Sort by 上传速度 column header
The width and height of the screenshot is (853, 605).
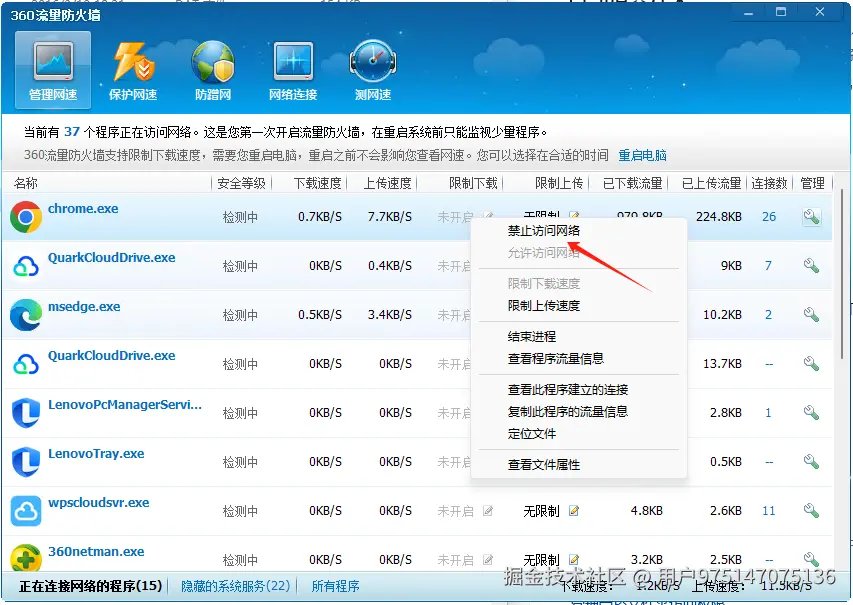(x=387, y=183)
